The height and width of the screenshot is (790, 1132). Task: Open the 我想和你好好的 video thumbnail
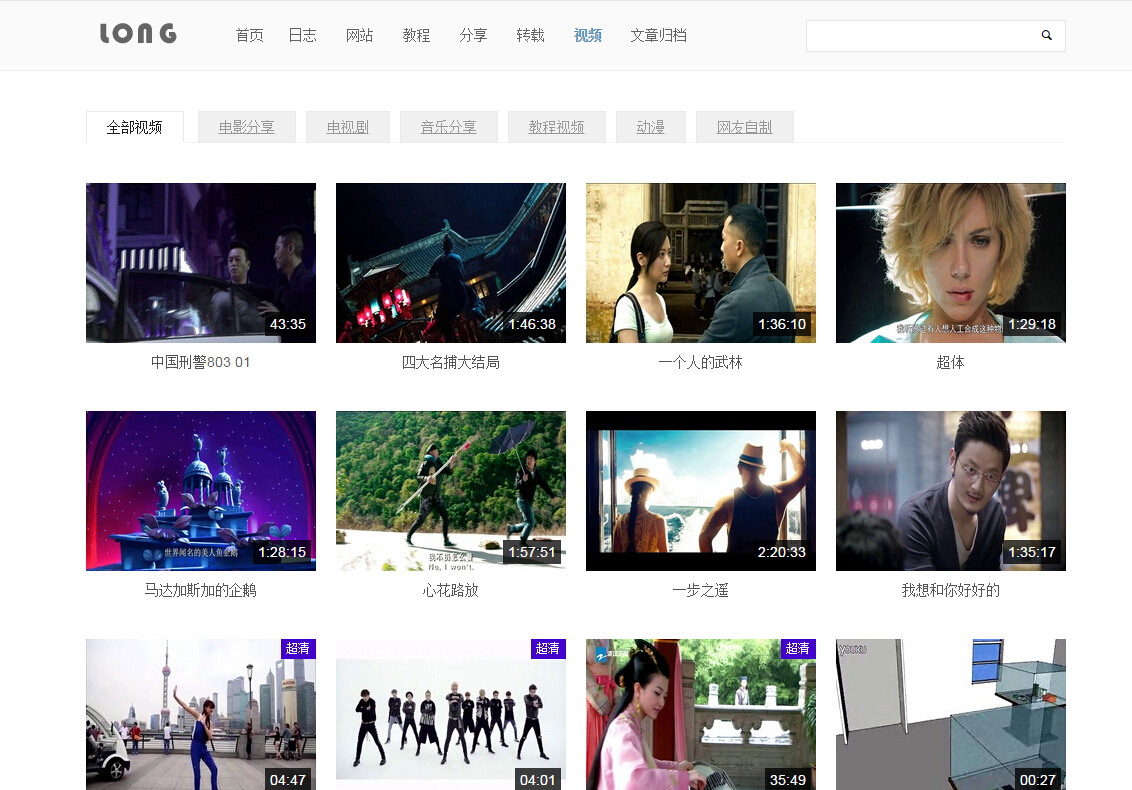click(x=951, y=491)
